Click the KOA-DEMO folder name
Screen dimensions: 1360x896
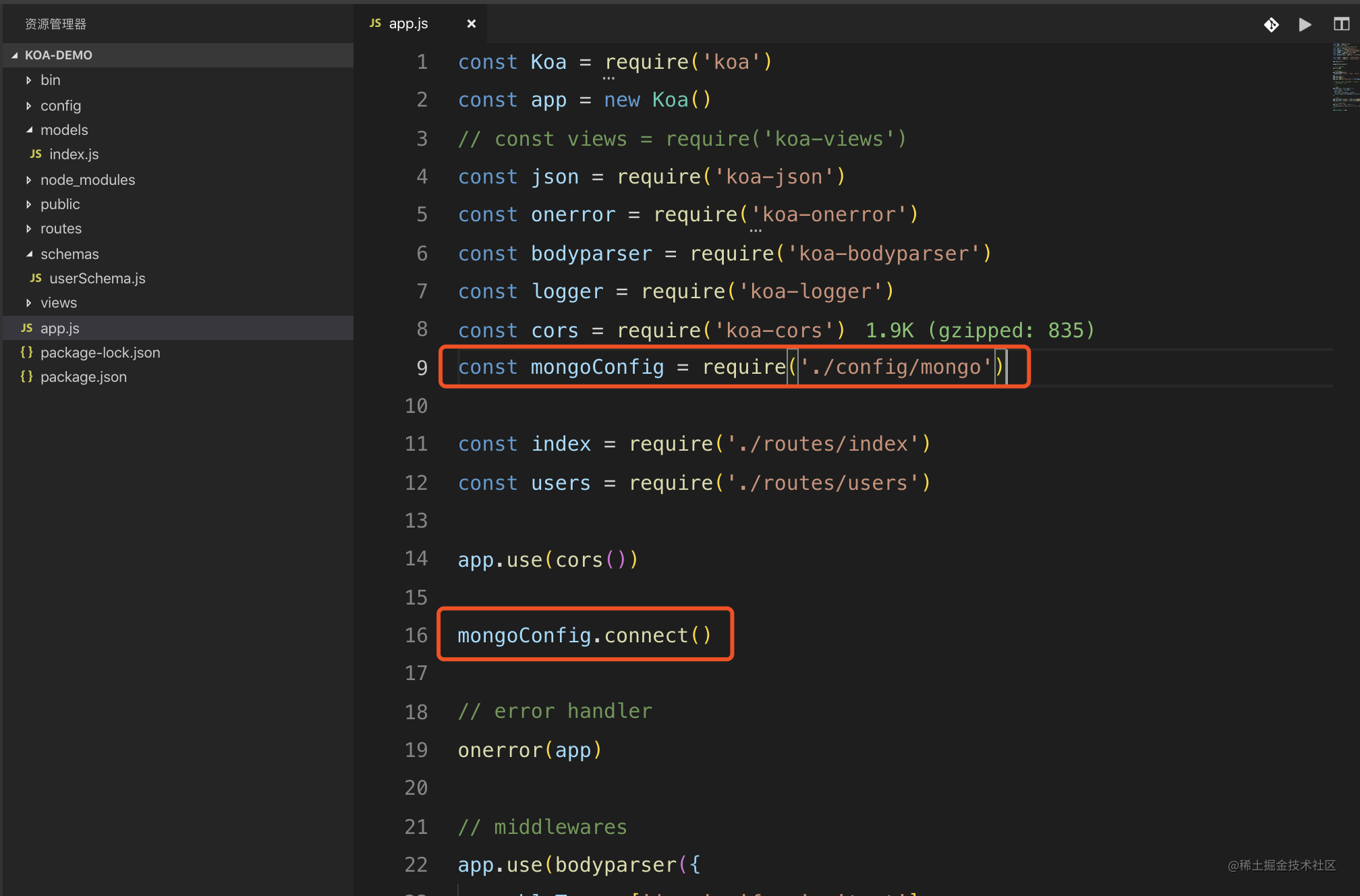59,55
